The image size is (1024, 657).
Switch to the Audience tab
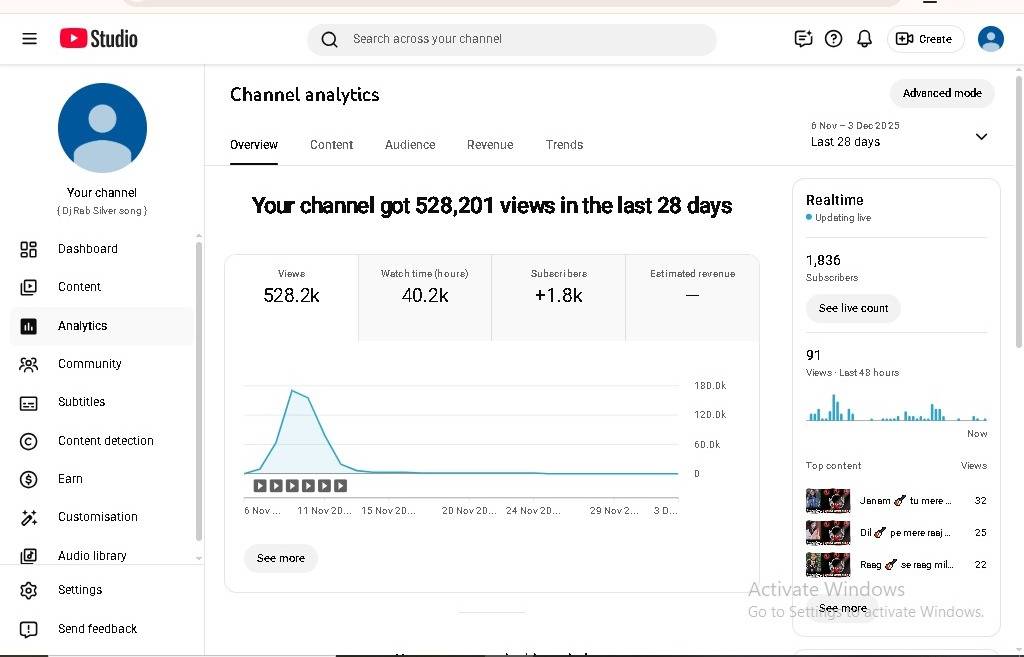pos(410,145)
